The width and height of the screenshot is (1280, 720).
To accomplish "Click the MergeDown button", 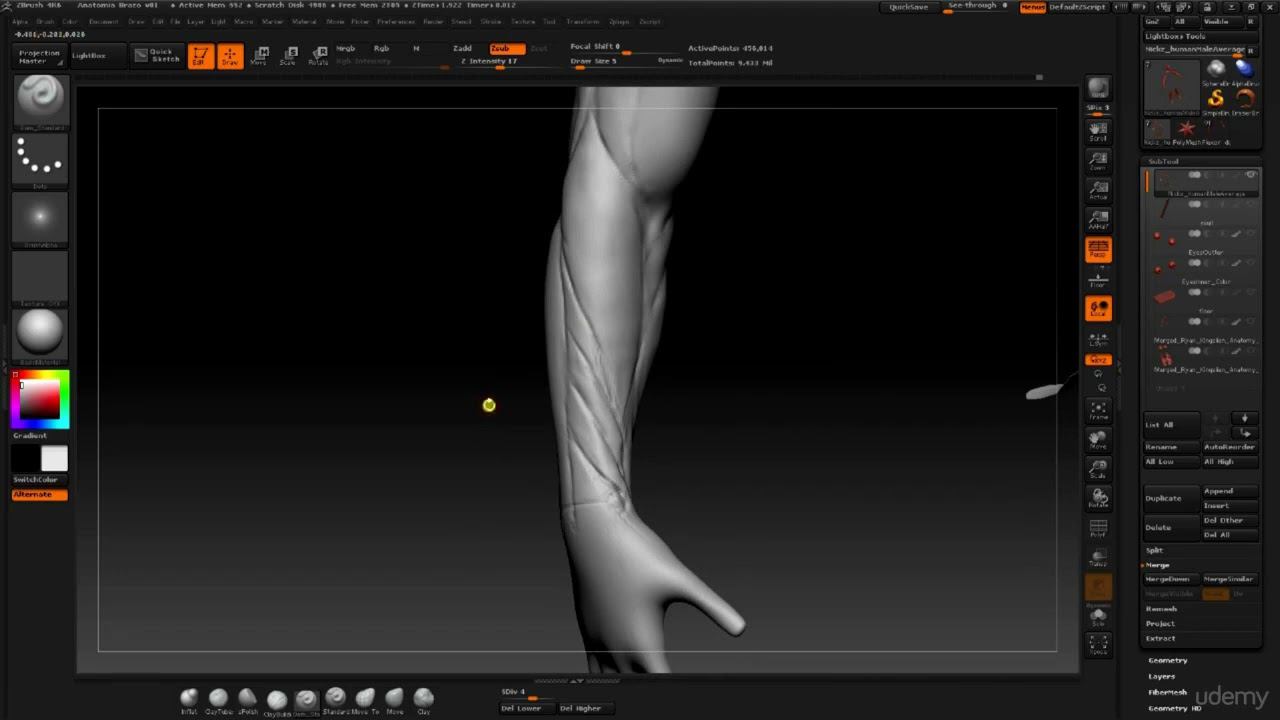I will point(1171,579).
